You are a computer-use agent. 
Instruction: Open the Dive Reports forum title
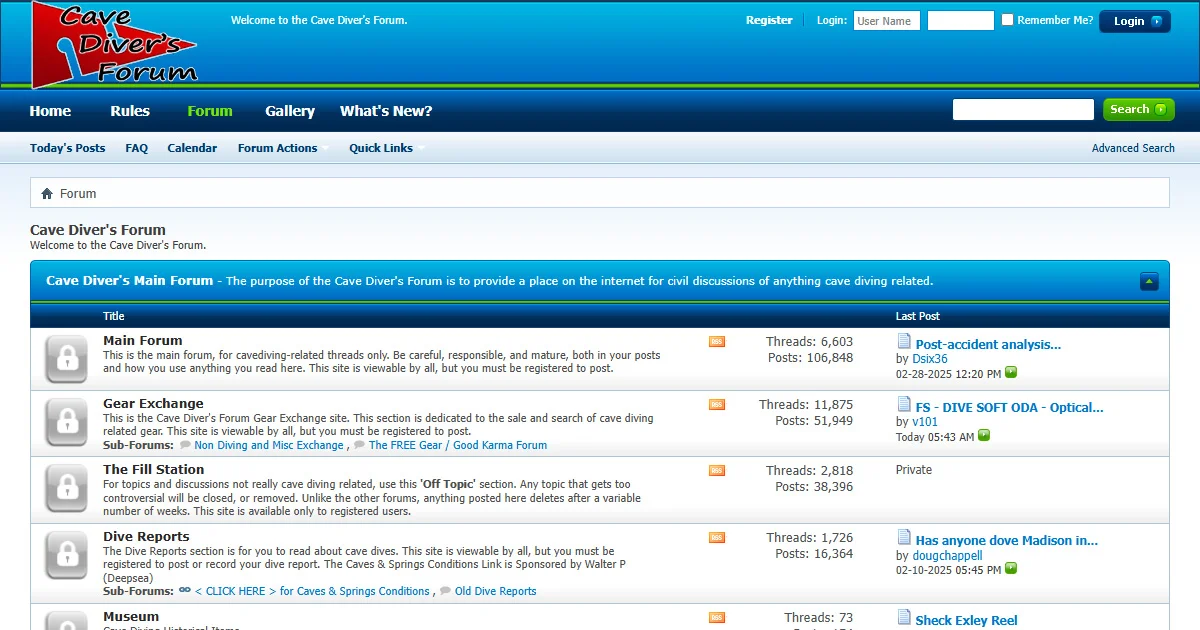pyautogui.click(x=146, y=537)
